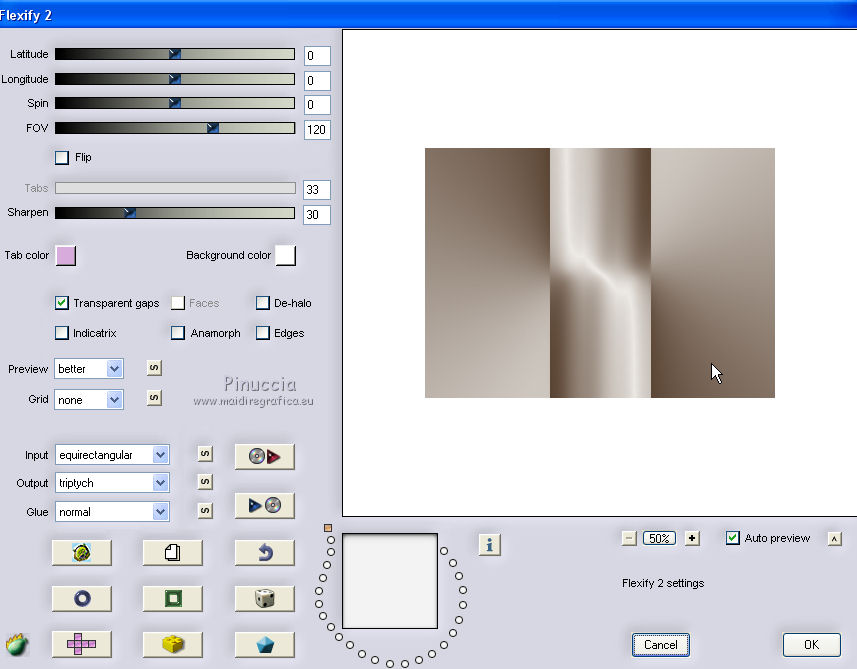857x669 pixels.
Task: Click the disc-to-arrow settings button
Action: coord(265,456)
